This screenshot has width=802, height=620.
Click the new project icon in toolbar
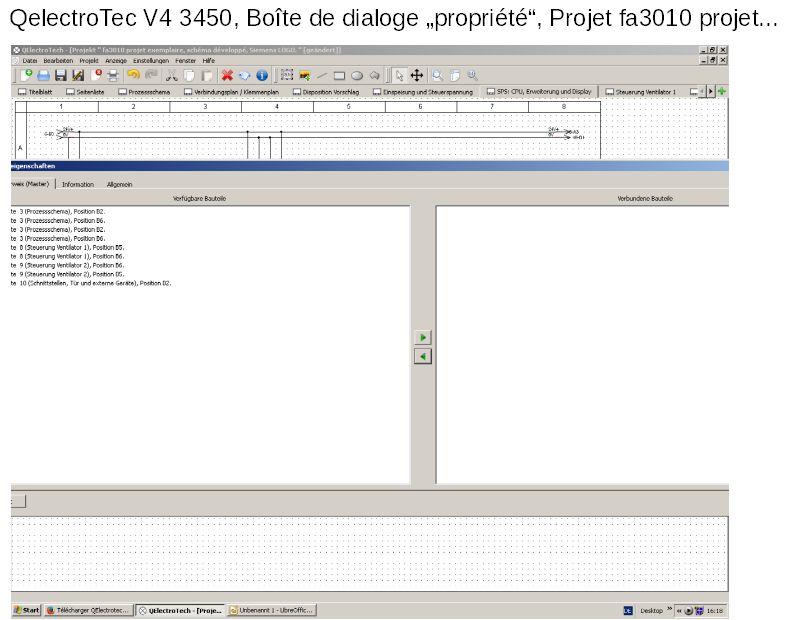[x=26, y=75]
